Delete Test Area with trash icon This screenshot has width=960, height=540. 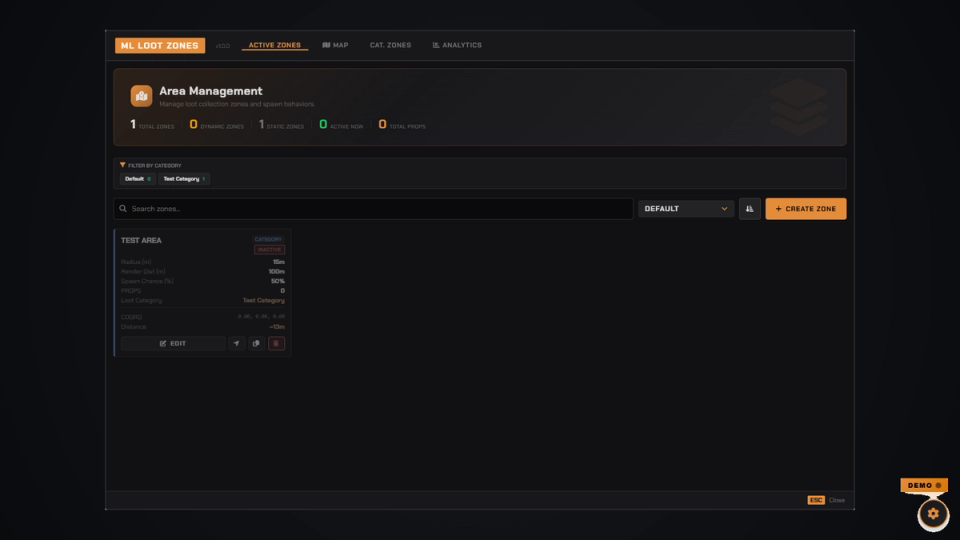click(276, 343)
